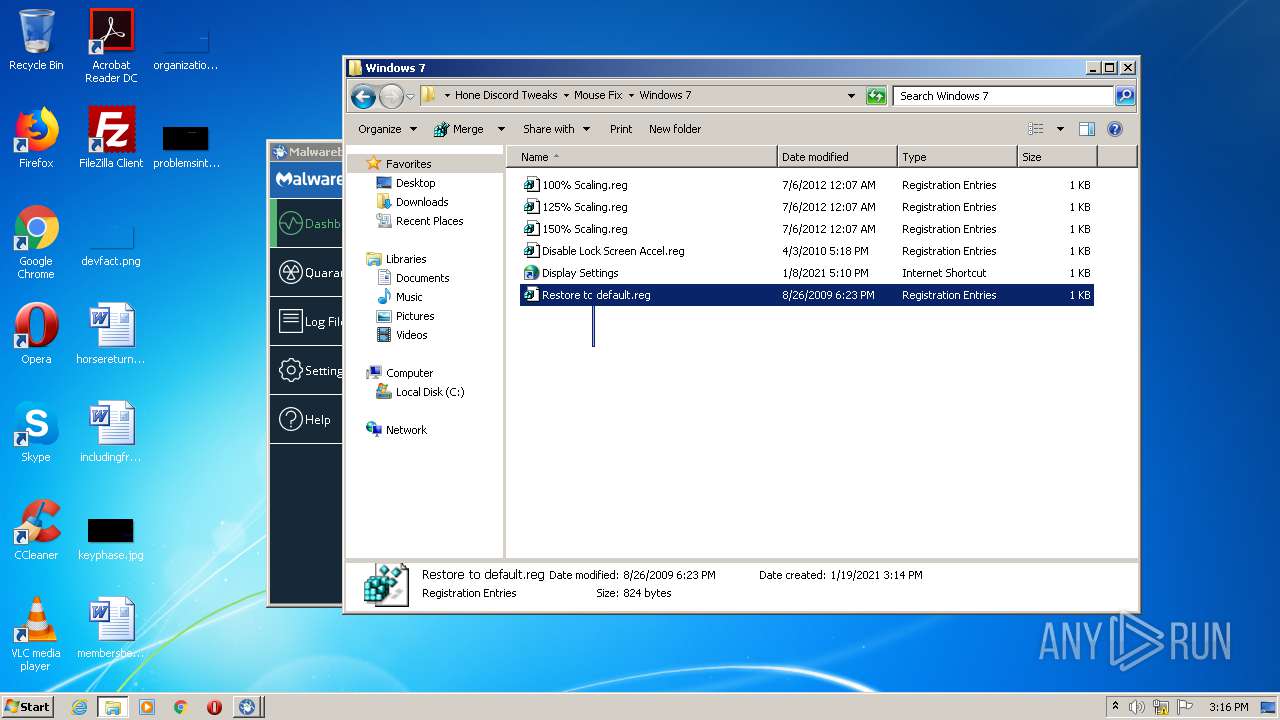Image resolution: width=1280 pixels, height=720 pixels.
Task: Click the Explorer Forward navigation button
Action: coord(390,96)
